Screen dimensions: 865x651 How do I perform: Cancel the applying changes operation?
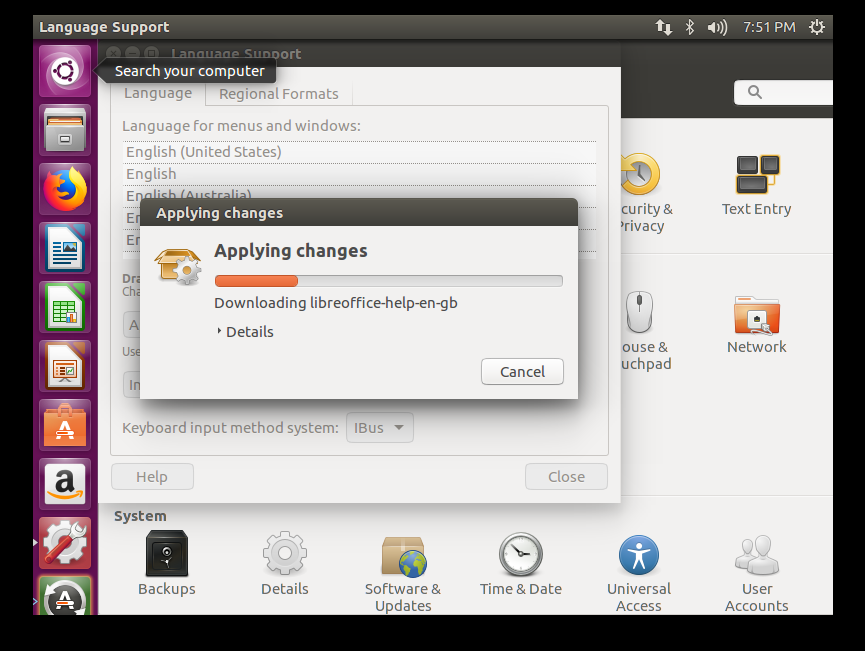522,372
